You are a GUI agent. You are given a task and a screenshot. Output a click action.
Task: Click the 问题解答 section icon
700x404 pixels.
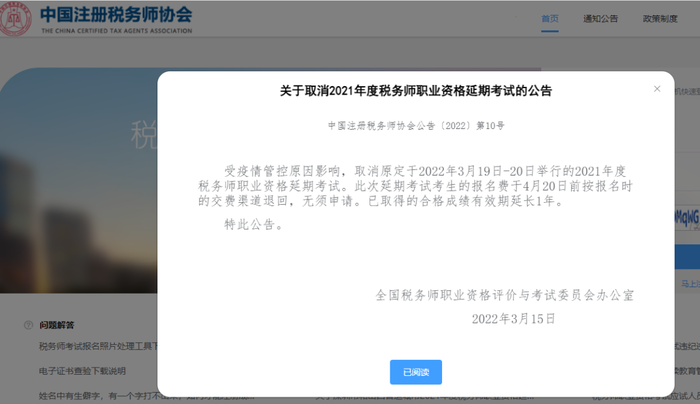coord(28,326)
